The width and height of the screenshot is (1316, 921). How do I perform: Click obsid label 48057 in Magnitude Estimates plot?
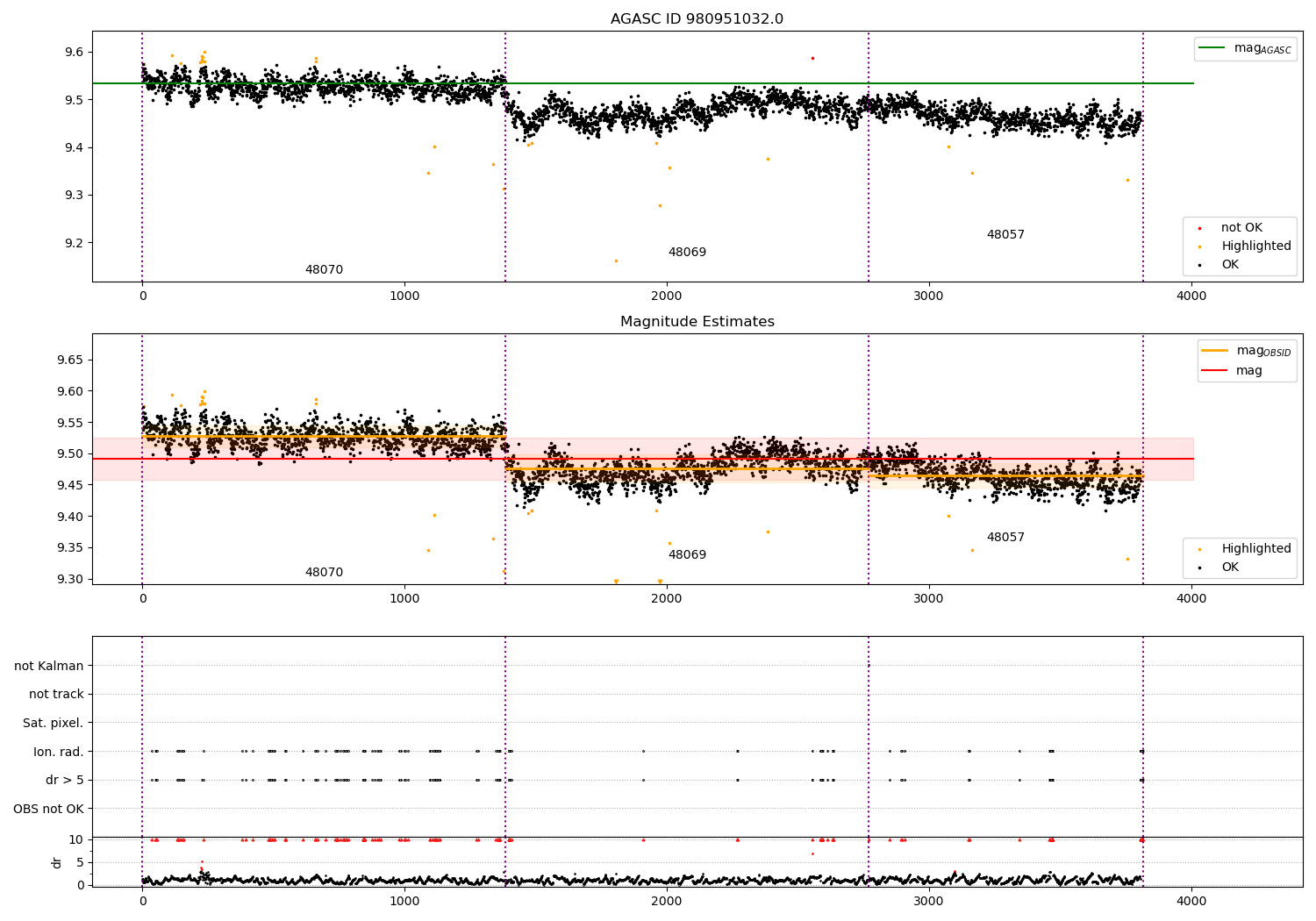click(x=1005, y=538)
